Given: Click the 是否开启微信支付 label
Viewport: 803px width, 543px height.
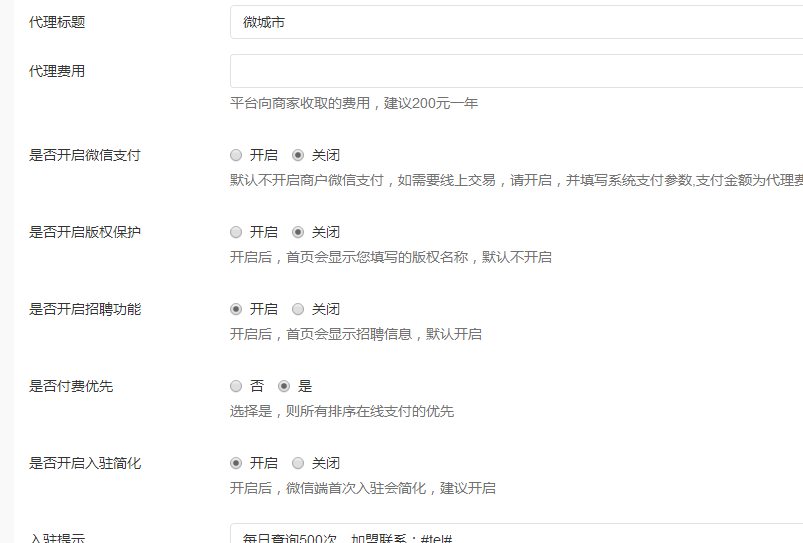Looking at the screenshot, I should pyautogui.click(x=85, y=155).
